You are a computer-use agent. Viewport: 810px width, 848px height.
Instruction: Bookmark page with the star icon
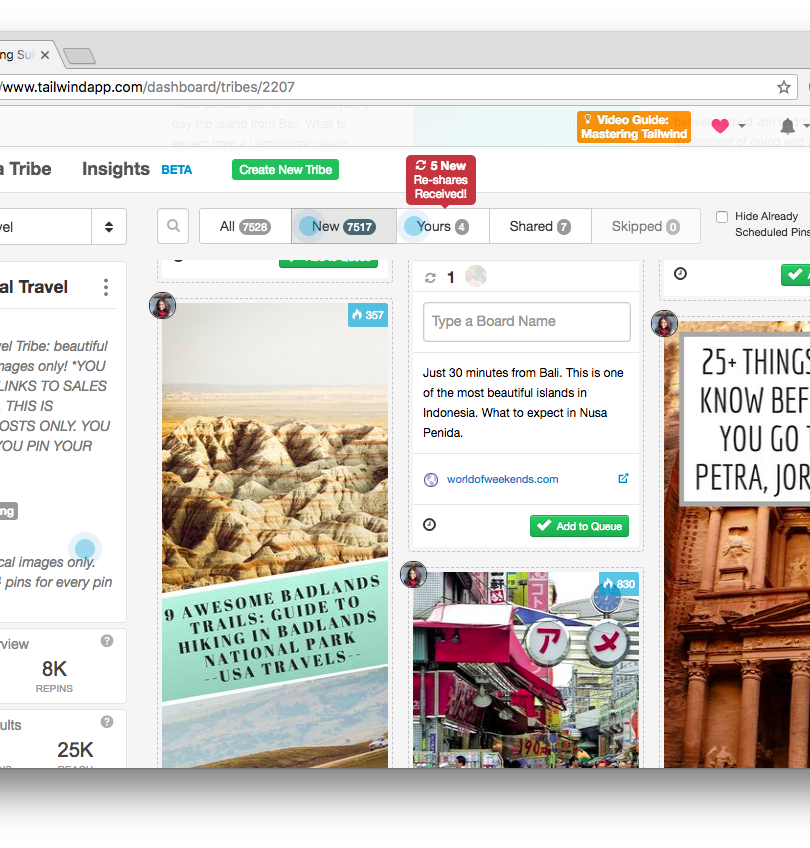point(784,87)
